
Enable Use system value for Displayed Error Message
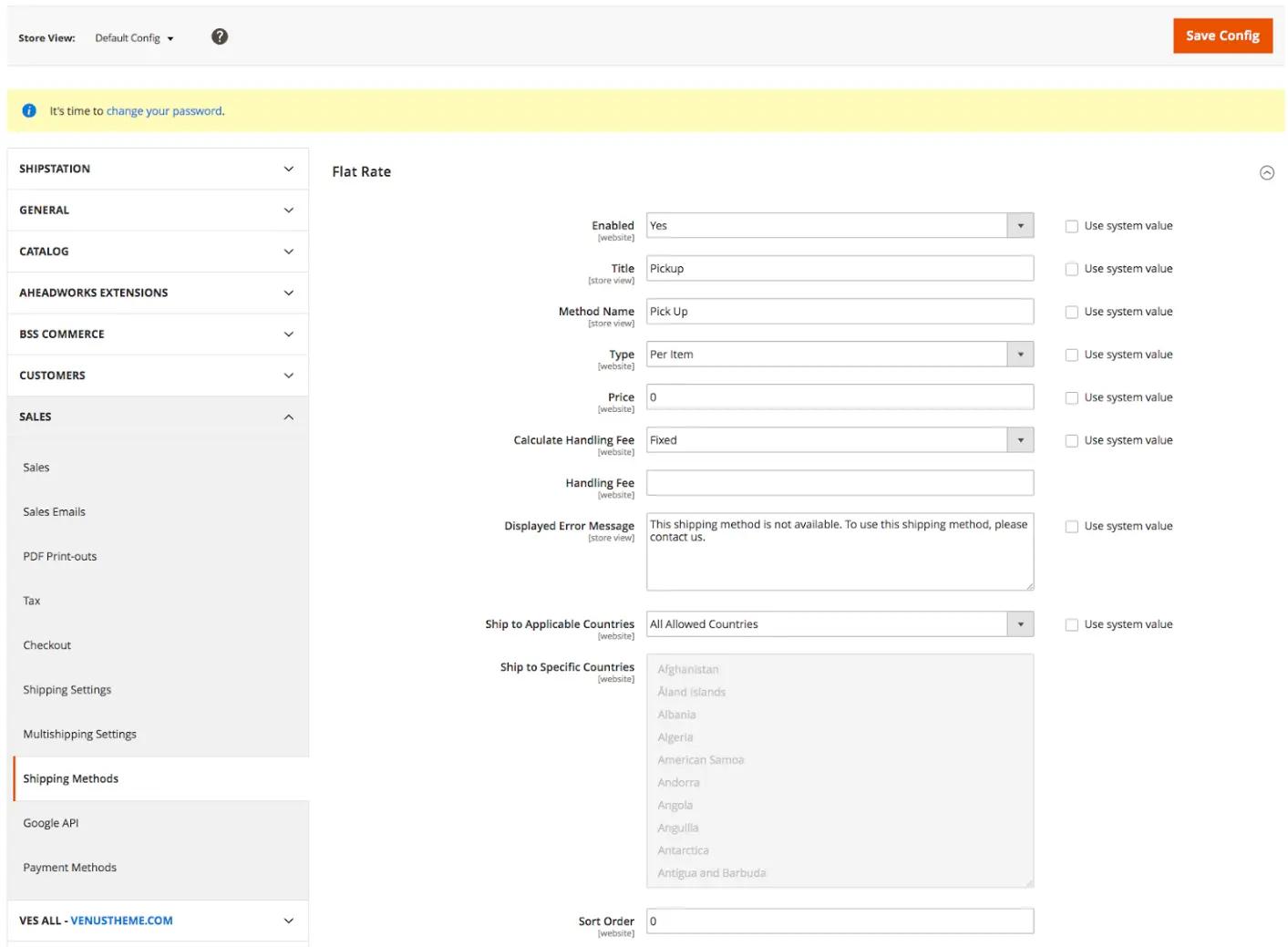click(x=1072, y=526)
